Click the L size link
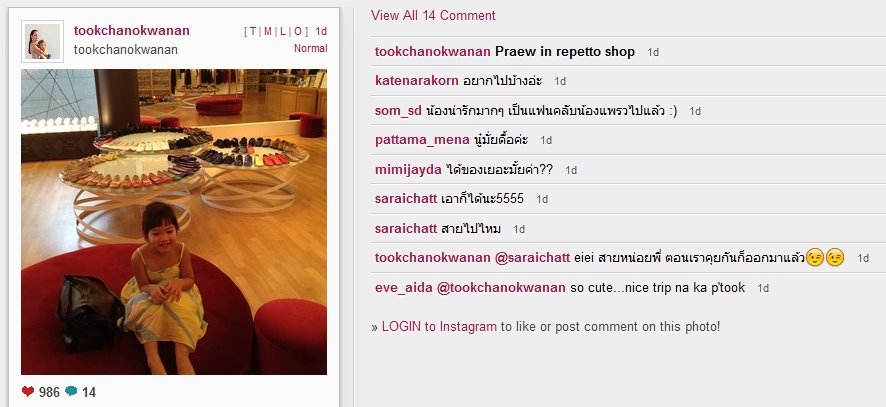This screenshot has width=886, height=407. (x=283, y=32)
